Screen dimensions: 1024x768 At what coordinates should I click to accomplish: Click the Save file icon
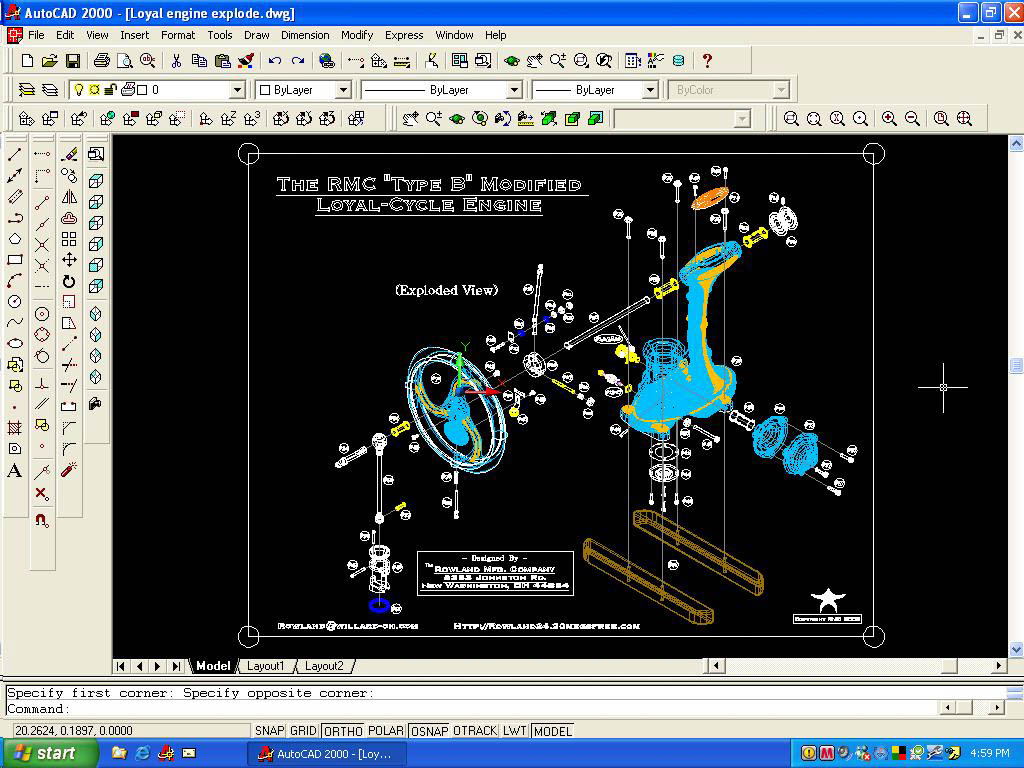pos(73,61)
